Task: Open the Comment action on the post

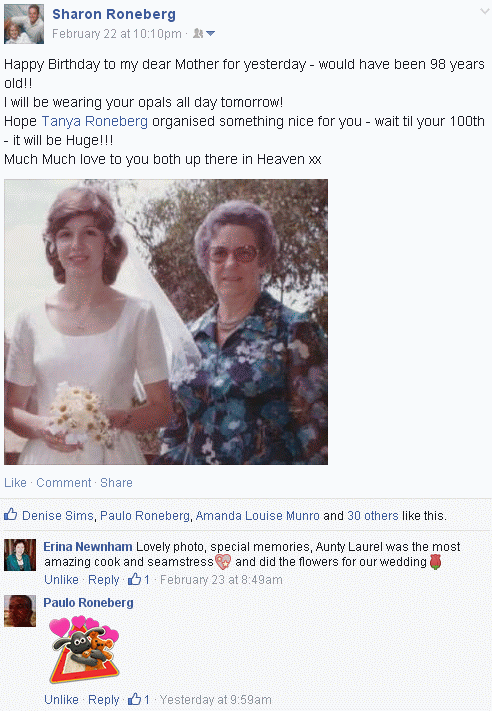Action: tap(63, 482)
